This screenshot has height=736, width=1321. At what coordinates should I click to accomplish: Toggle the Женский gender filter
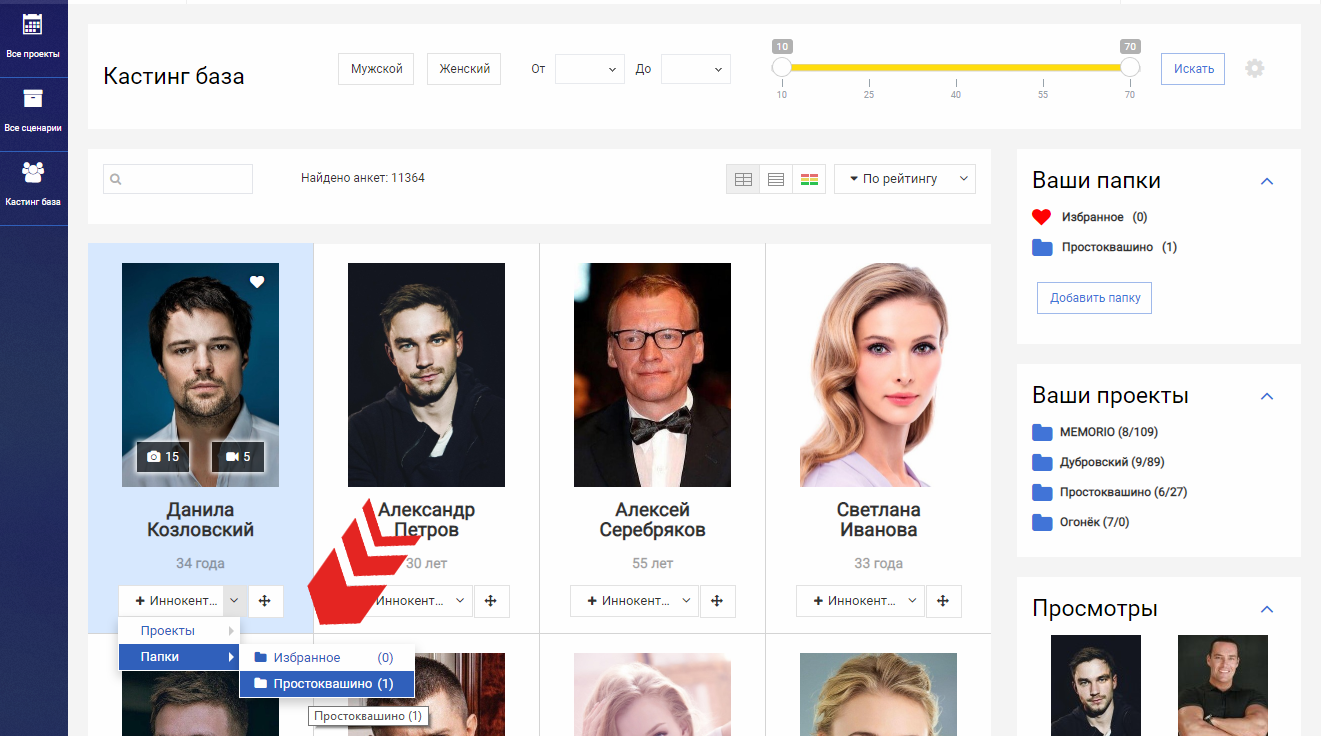pos(464,69)
